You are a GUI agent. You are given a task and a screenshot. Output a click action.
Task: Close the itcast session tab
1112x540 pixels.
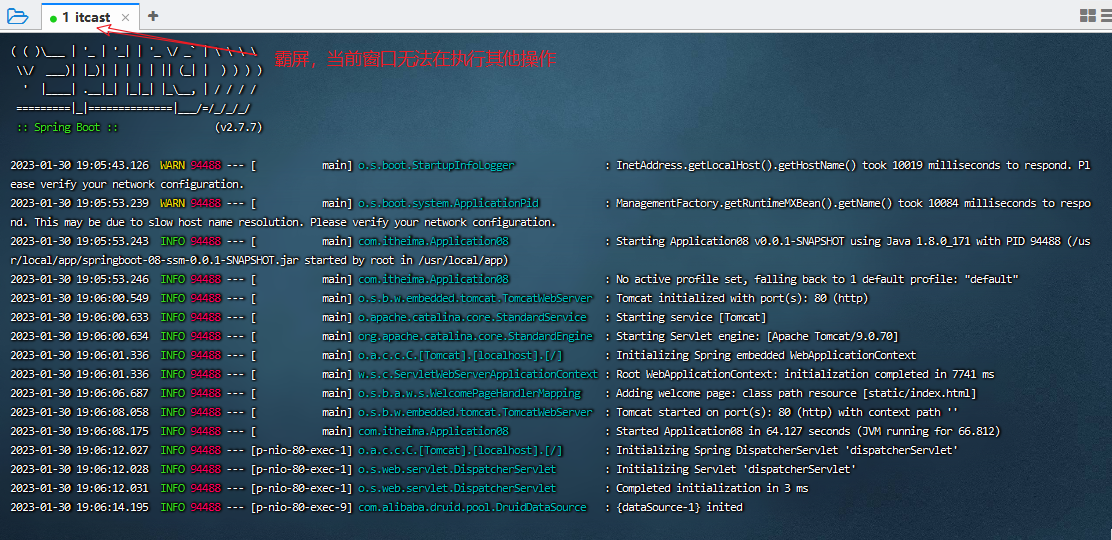pyautogui.click(x=125, y=17)
